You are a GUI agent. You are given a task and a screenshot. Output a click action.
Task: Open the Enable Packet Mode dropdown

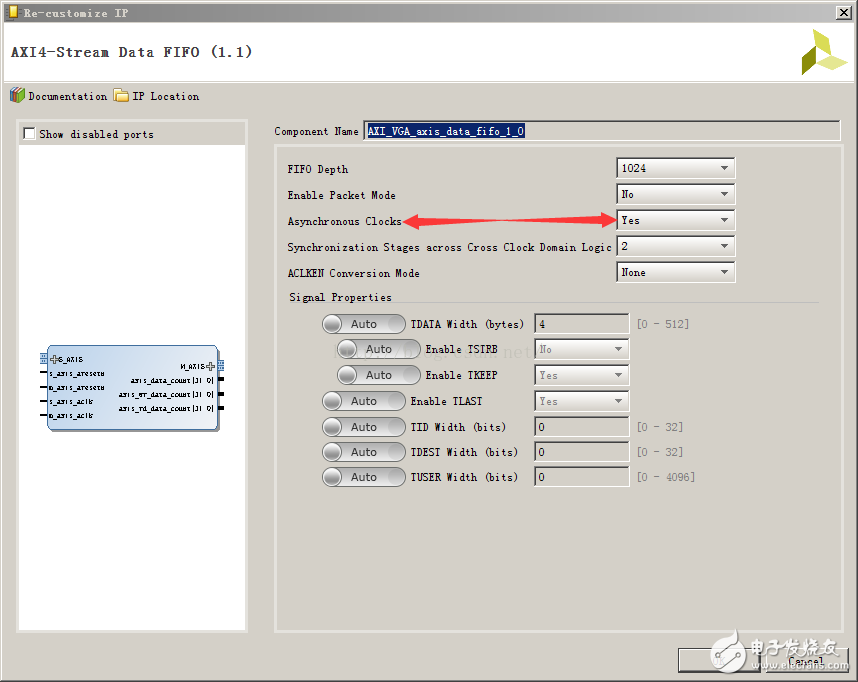tap(675, 194)
